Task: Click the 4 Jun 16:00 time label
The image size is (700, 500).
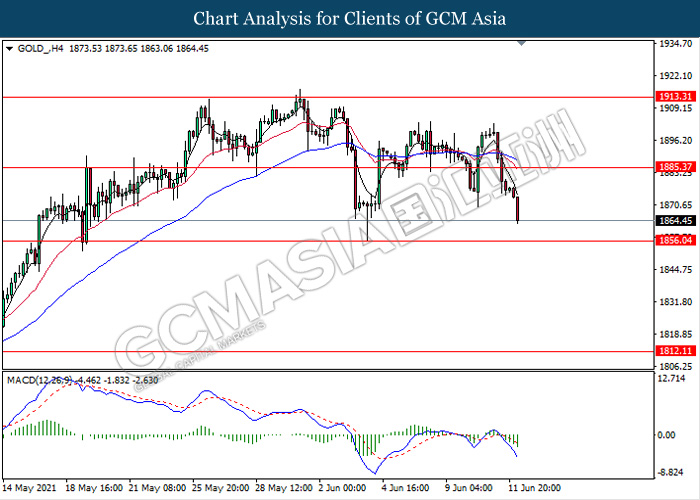Action: point(406,488)
